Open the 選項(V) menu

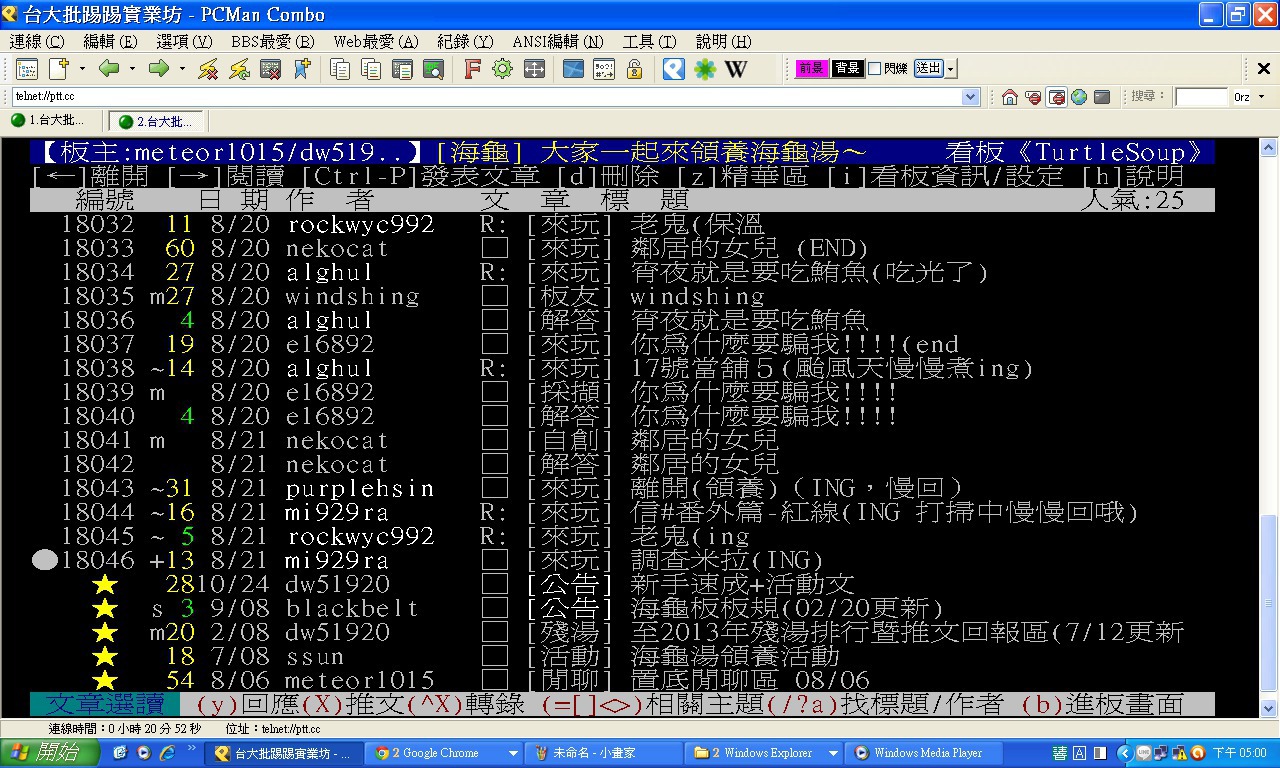pos(185,42)
